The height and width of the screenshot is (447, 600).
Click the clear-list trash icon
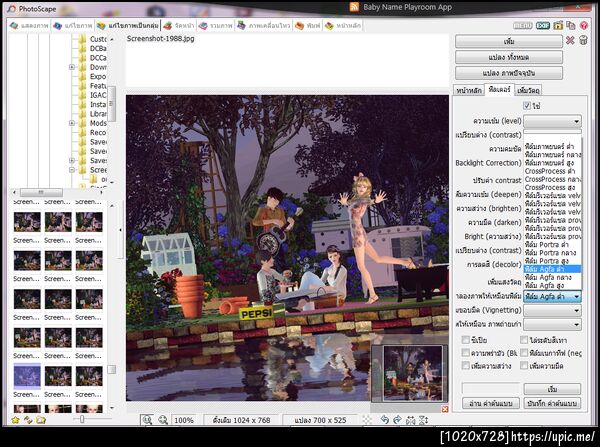point(583,40)
